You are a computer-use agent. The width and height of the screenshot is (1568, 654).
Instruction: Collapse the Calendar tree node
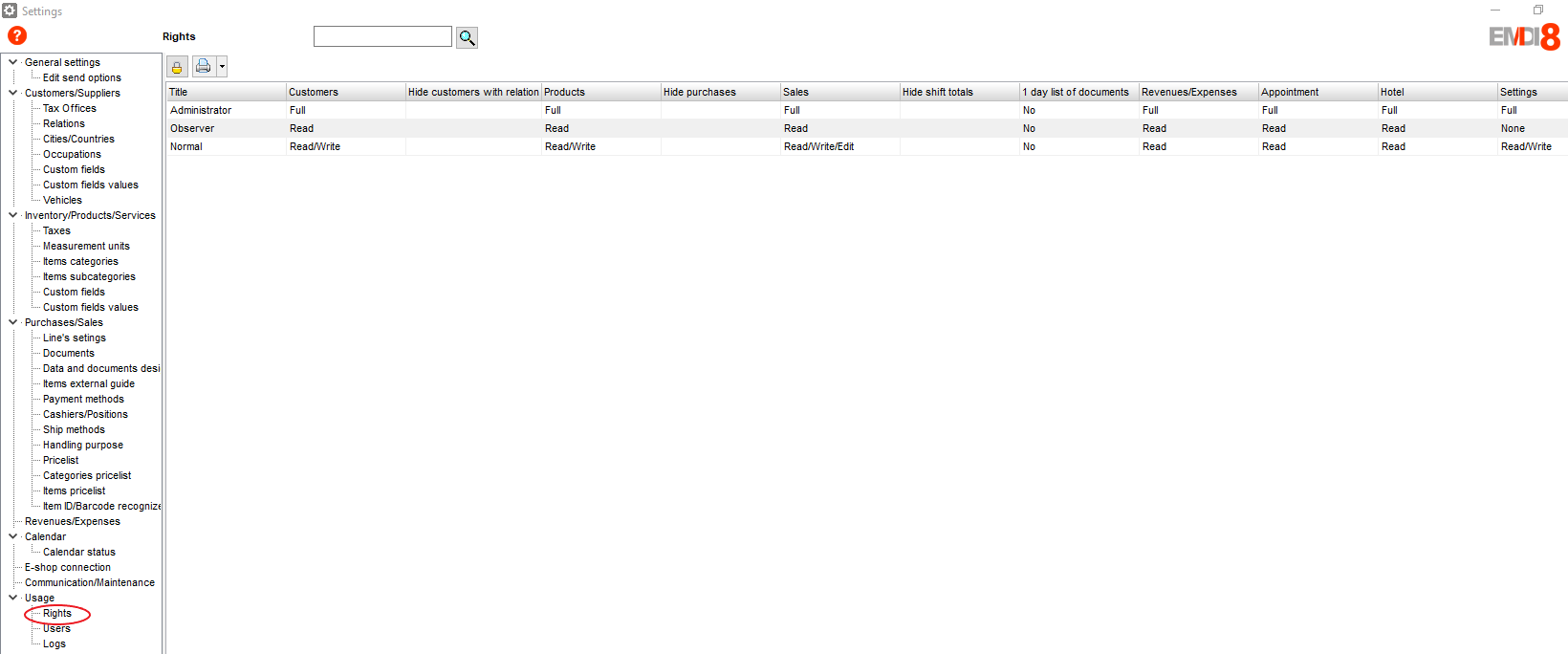pos(12,536)
